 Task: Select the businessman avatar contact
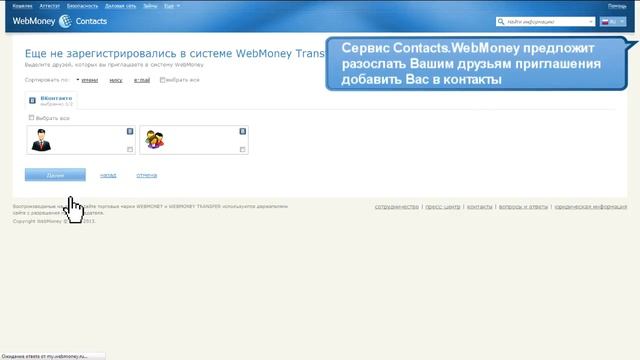click(x=41, y=140)
